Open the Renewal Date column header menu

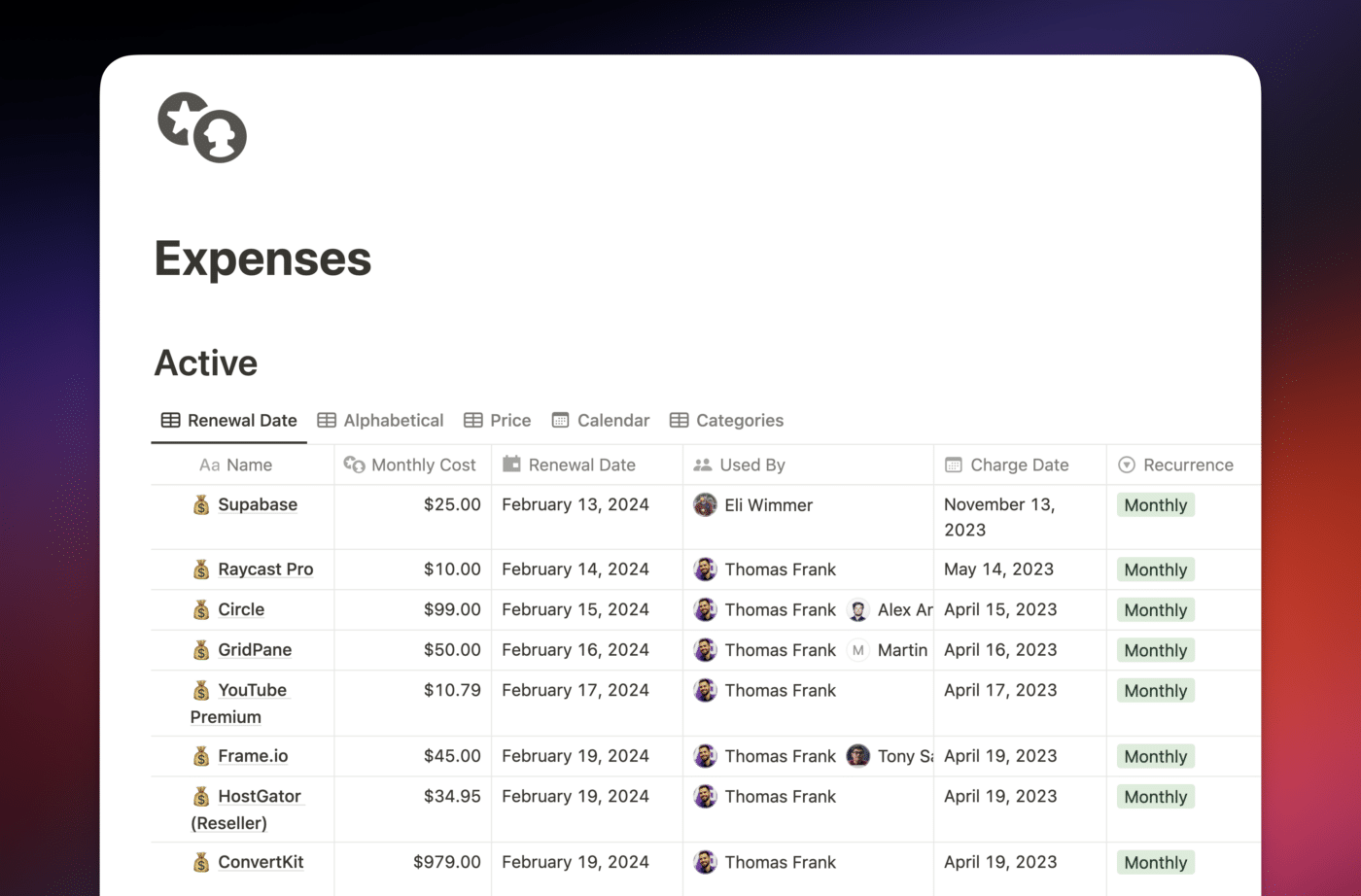tap(511, 465)
